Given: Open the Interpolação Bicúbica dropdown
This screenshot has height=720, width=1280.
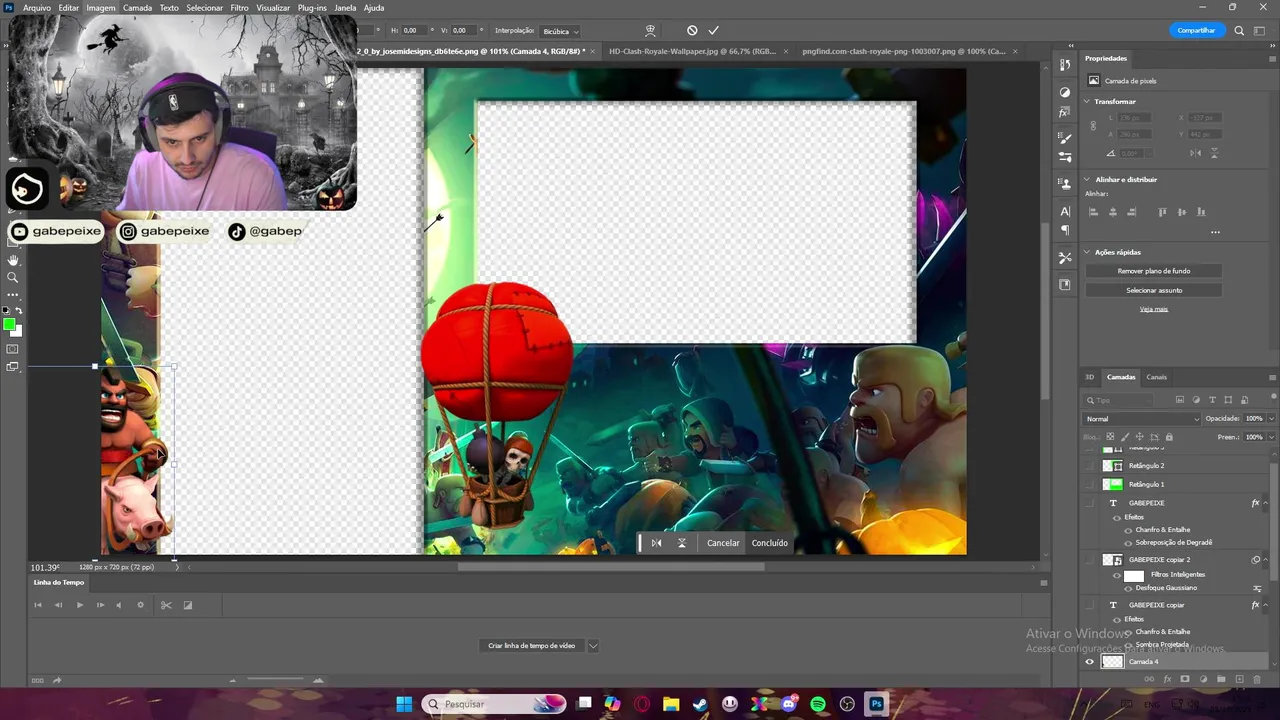Looking at the screenshot, I should point(561,31).
